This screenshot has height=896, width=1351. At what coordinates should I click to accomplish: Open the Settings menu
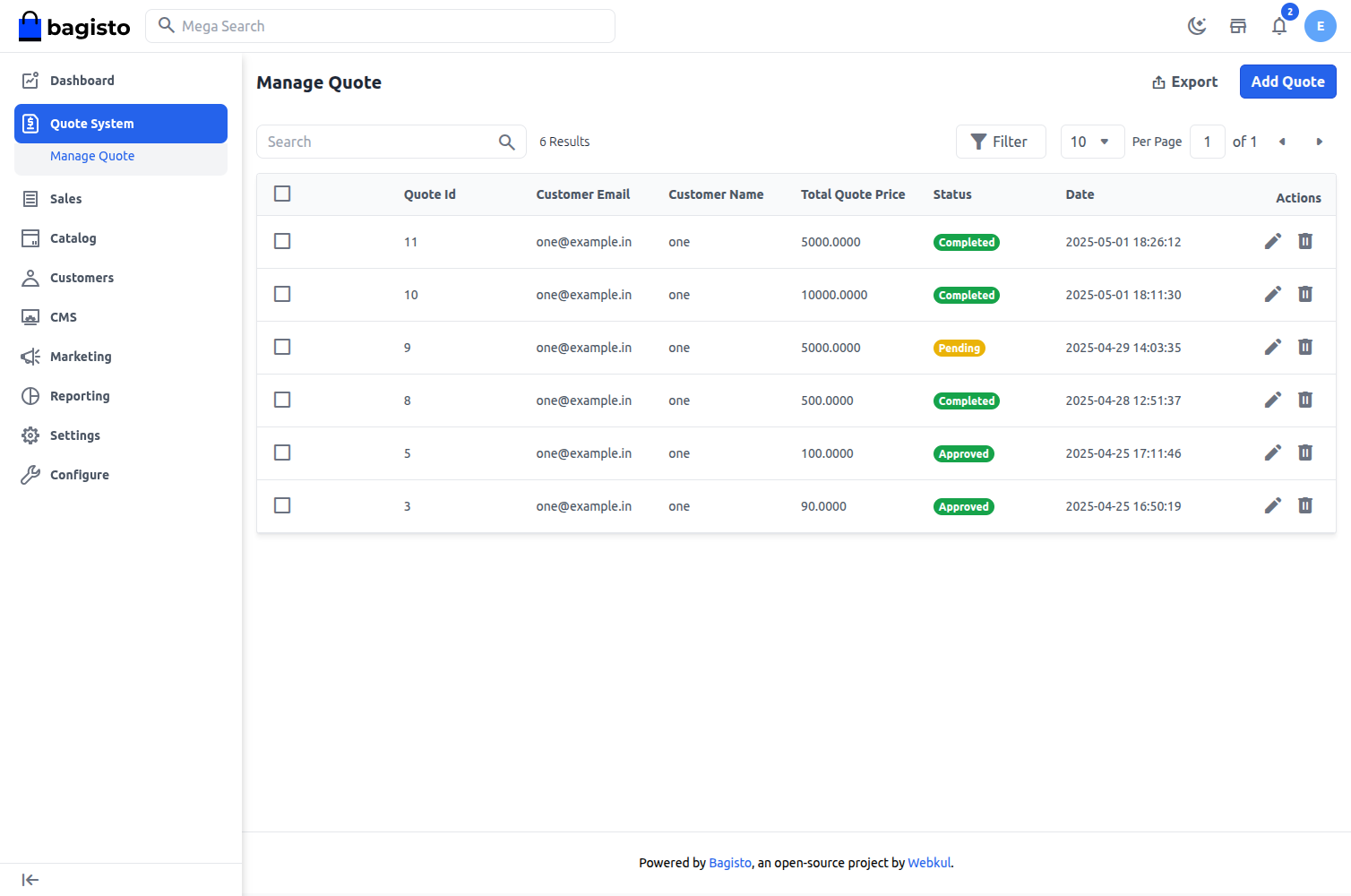(x=121, y=435)
